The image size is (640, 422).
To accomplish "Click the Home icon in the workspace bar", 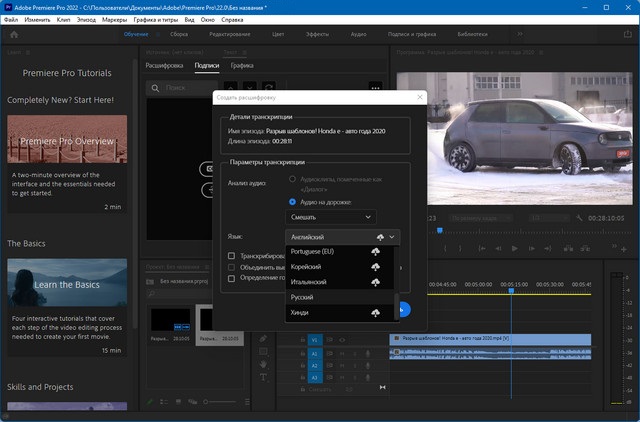I will 13,33.
